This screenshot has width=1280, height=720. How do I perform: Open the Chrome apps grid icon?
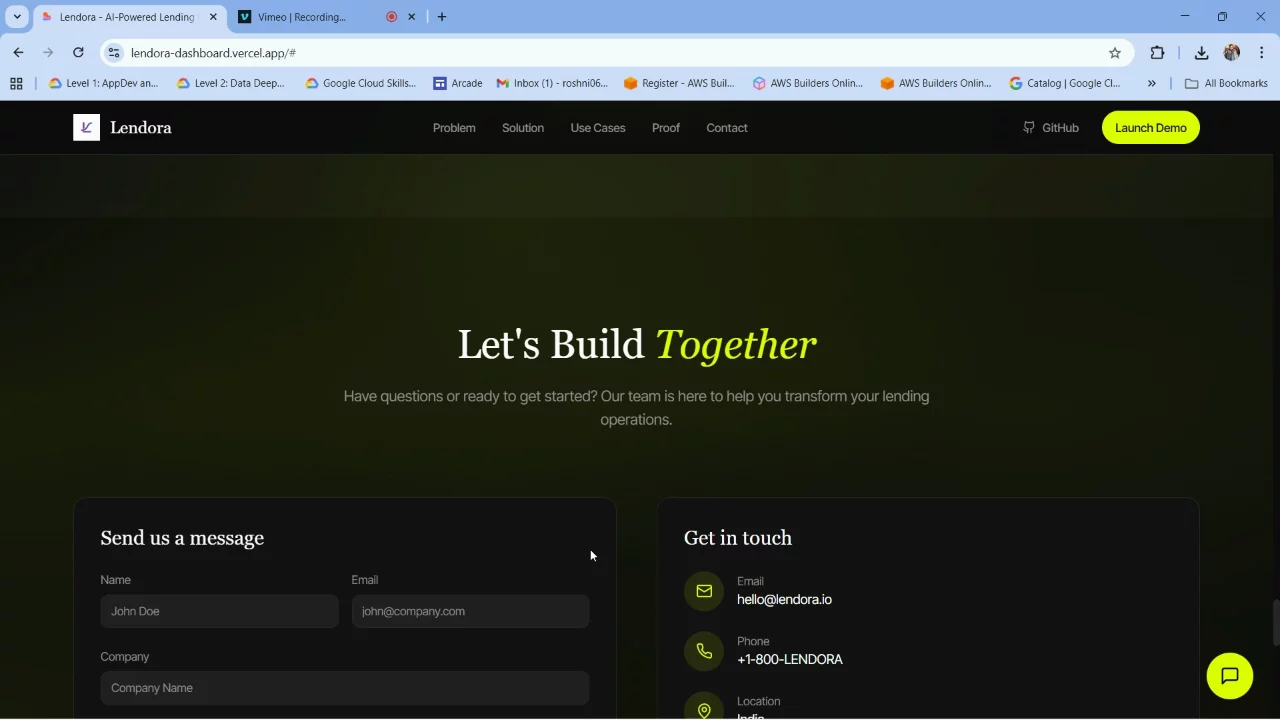pyautogui.click(x=16, y=84)
